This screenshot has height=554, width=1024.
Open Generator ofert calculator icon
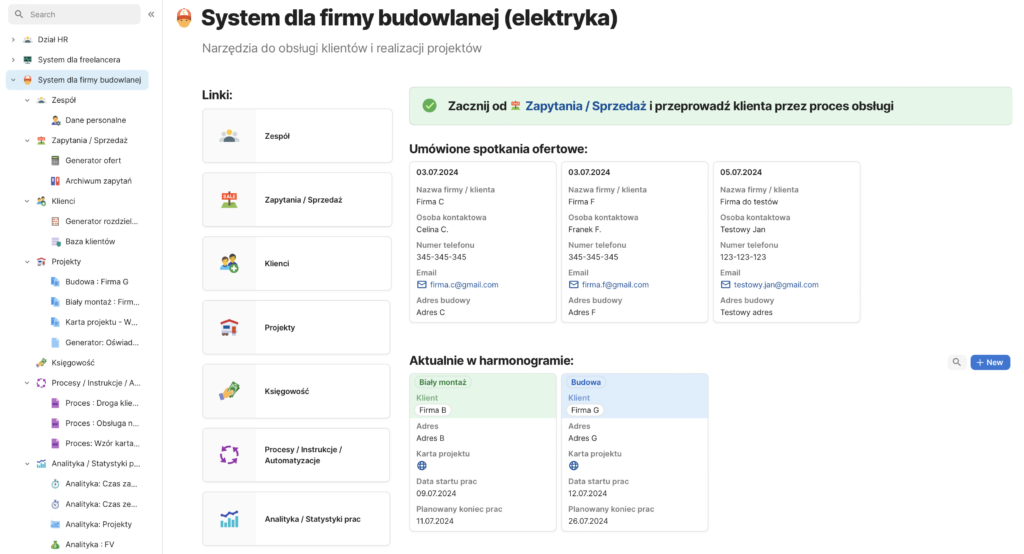tap(56, 160)
